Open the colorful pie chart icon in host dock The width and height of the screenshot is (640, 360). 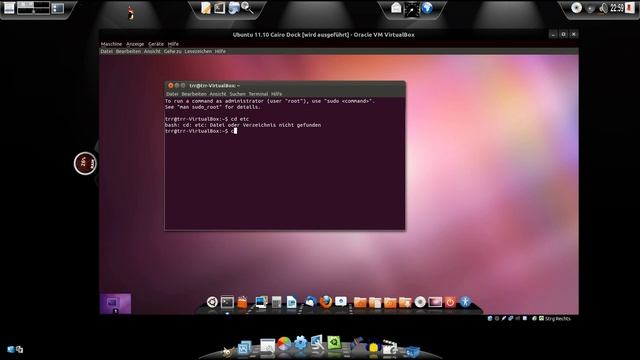click(284, 344)
